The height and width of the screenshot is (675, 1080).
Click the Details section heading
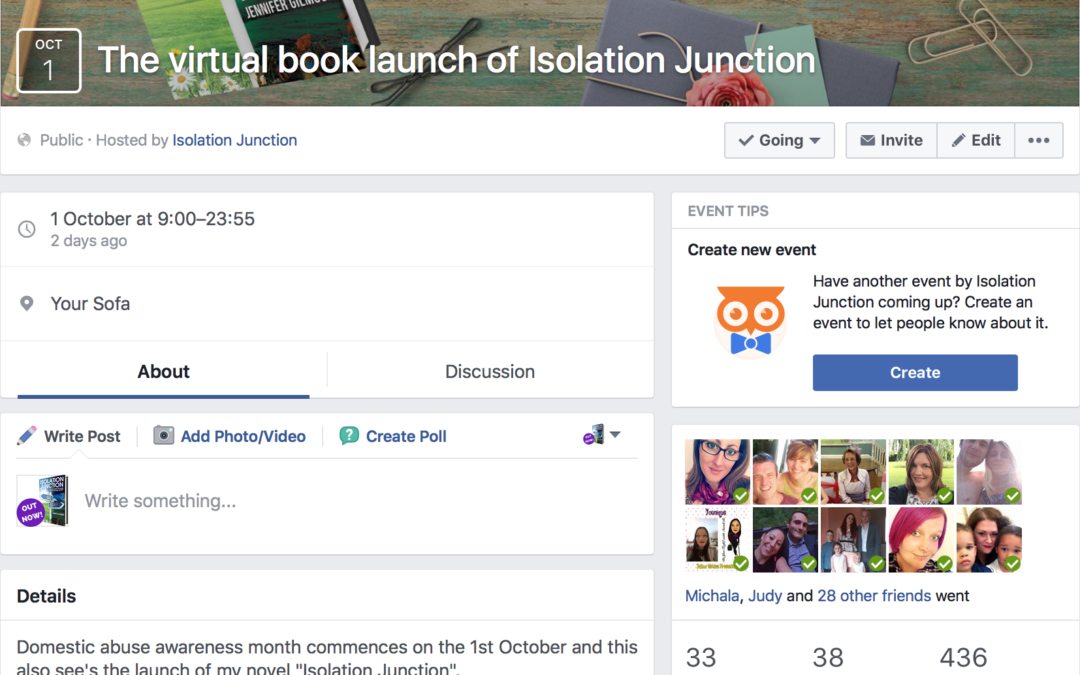46,596
